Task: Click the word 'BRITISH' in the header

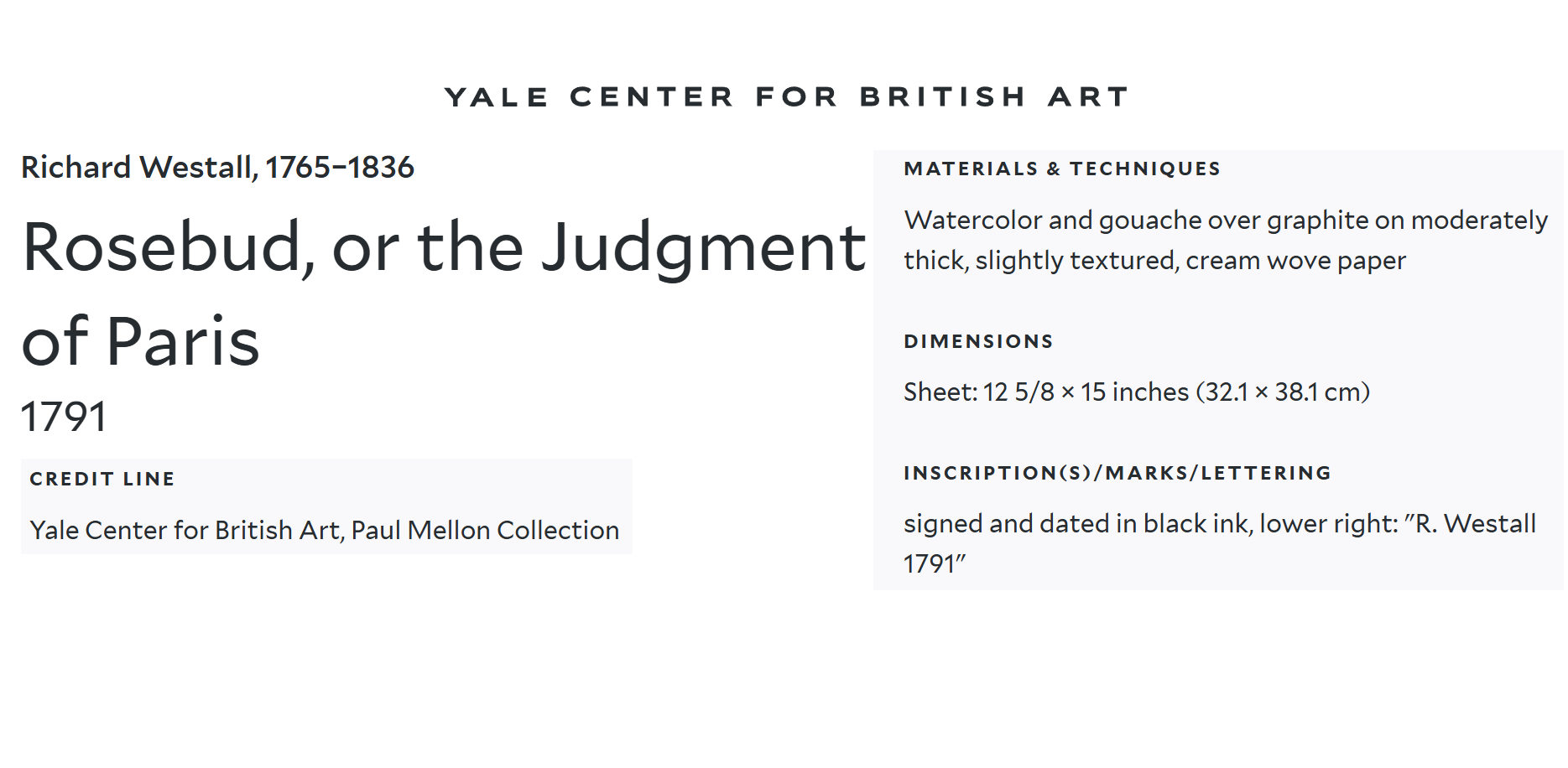Action: click(943, 97)
